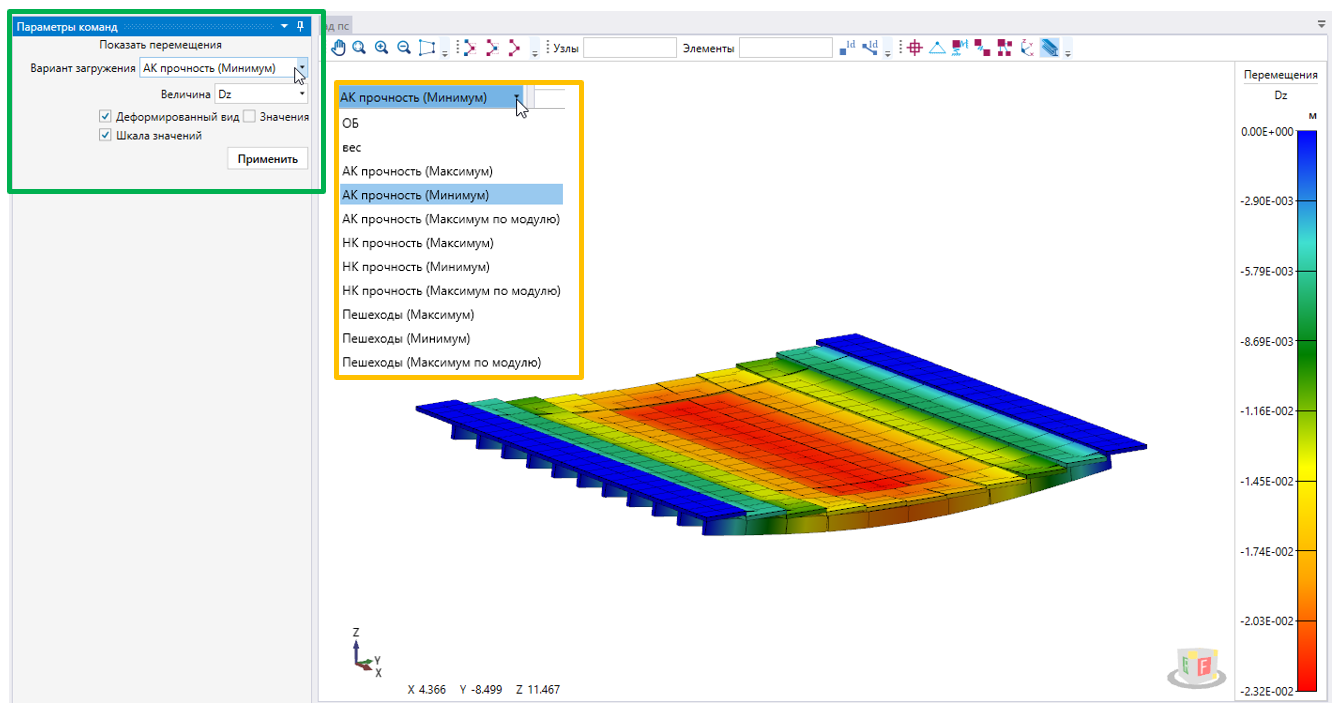The width and height of the screenshot is (1344, 712).
Task: Activate the zoom window magnifier tool
Action: point(358,47)
